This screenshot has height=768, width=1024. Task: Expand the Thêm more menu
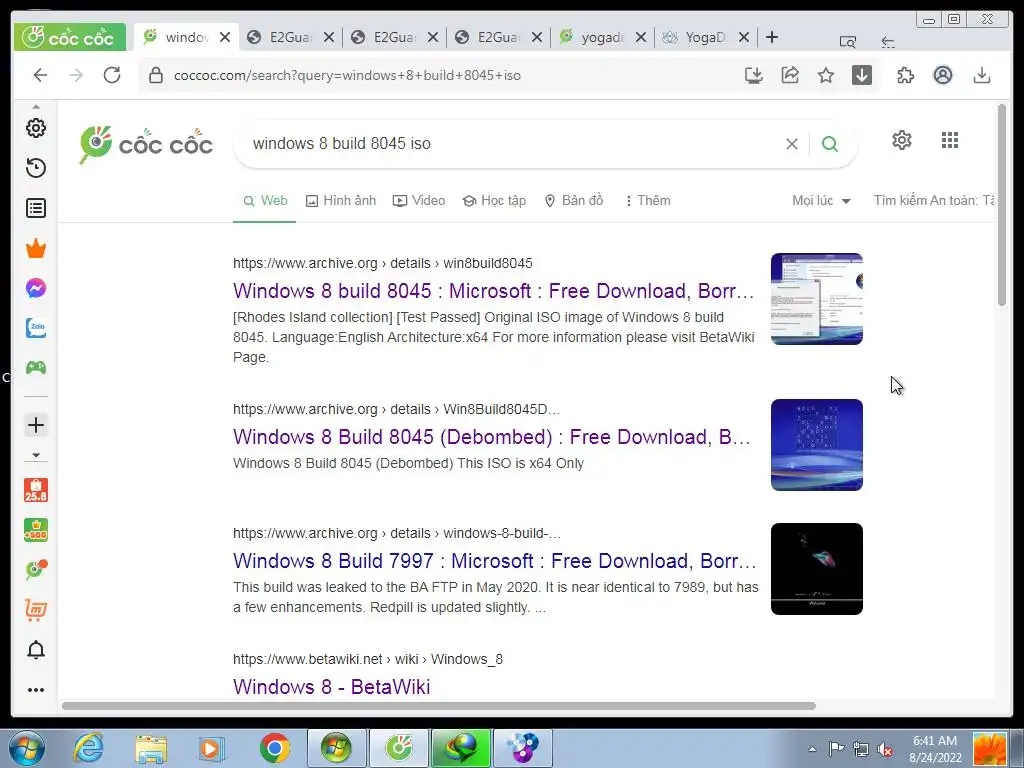(x=648, y=200)
